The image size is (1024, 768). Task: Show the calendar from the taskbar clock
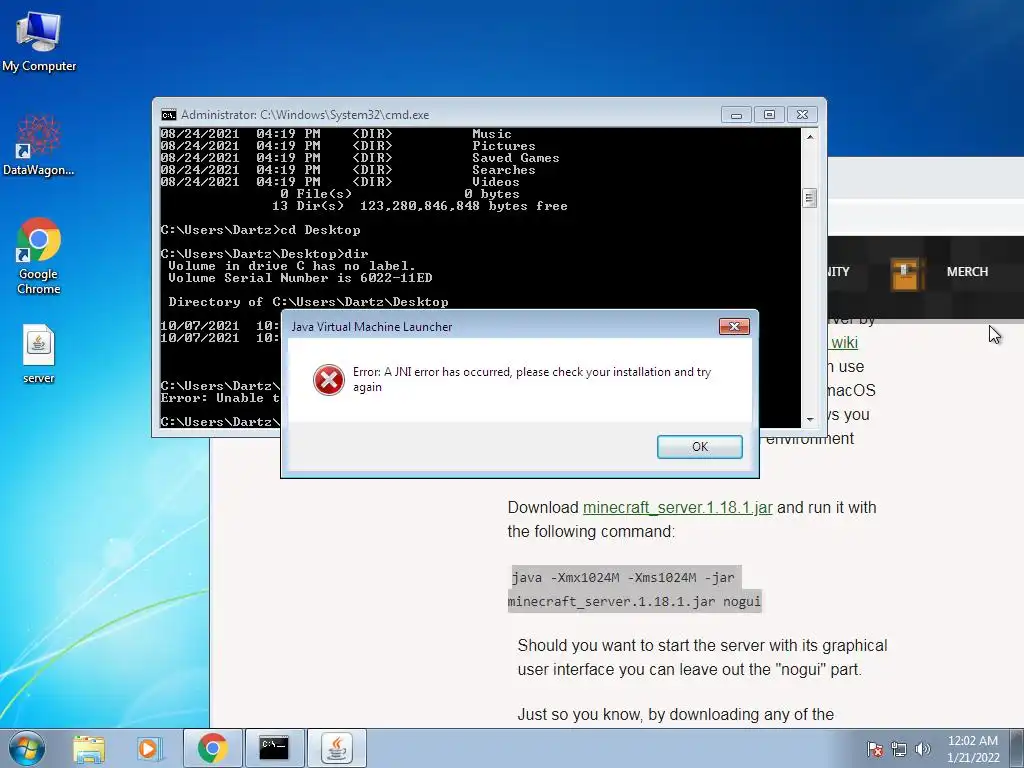coord(973,748)
